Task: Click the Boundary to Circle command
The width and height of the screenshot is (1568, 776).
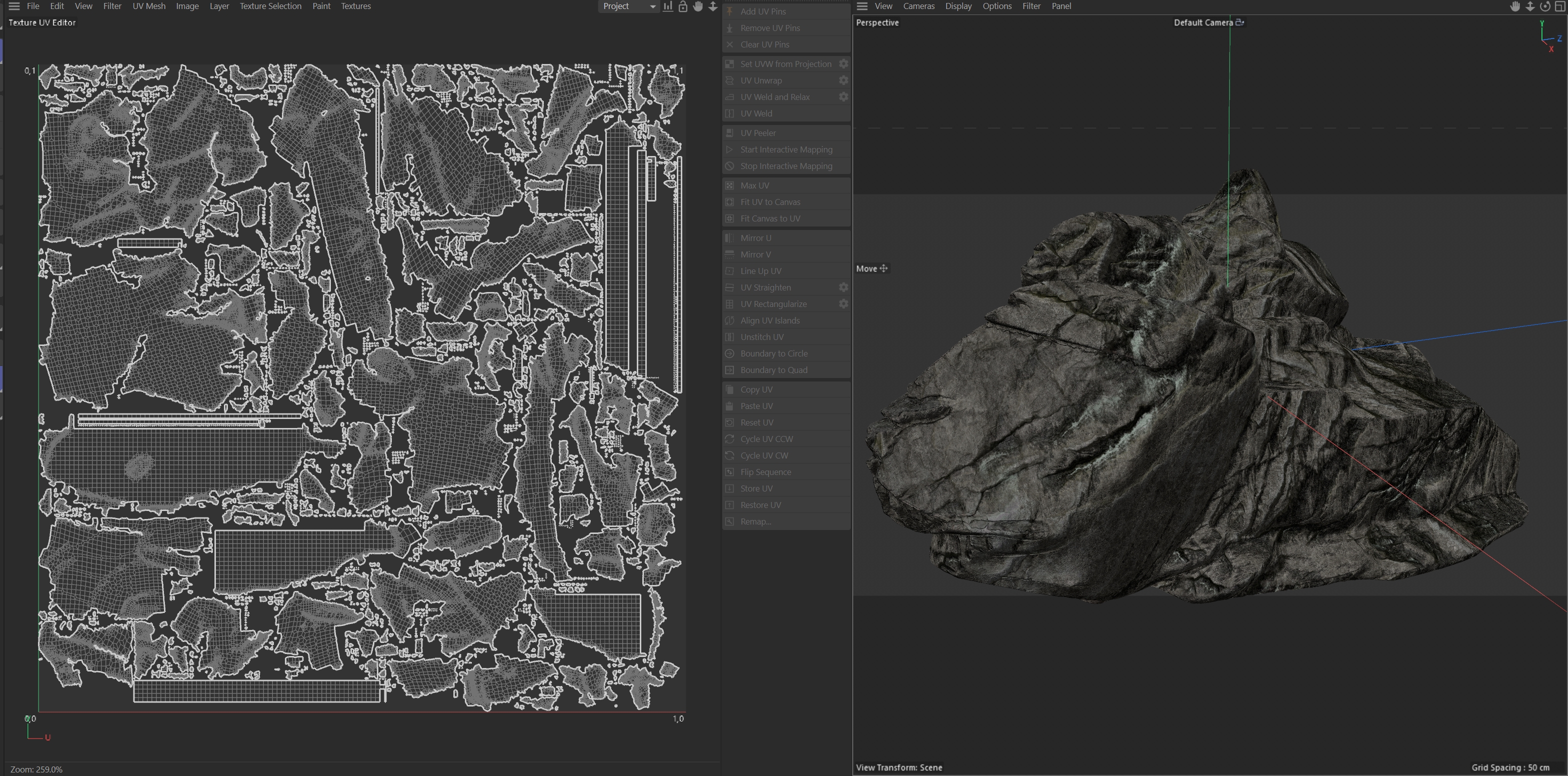Action: 774,353
